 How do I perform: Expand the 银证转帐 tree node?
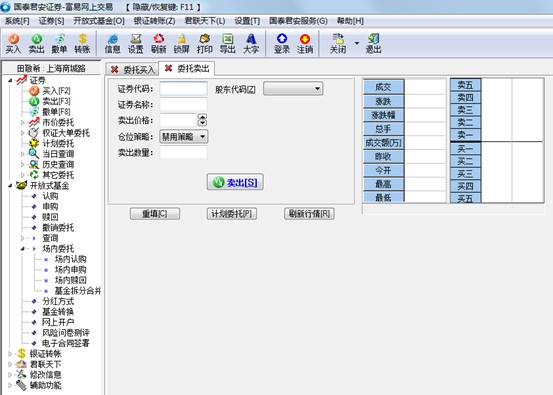tap(10, 354)
